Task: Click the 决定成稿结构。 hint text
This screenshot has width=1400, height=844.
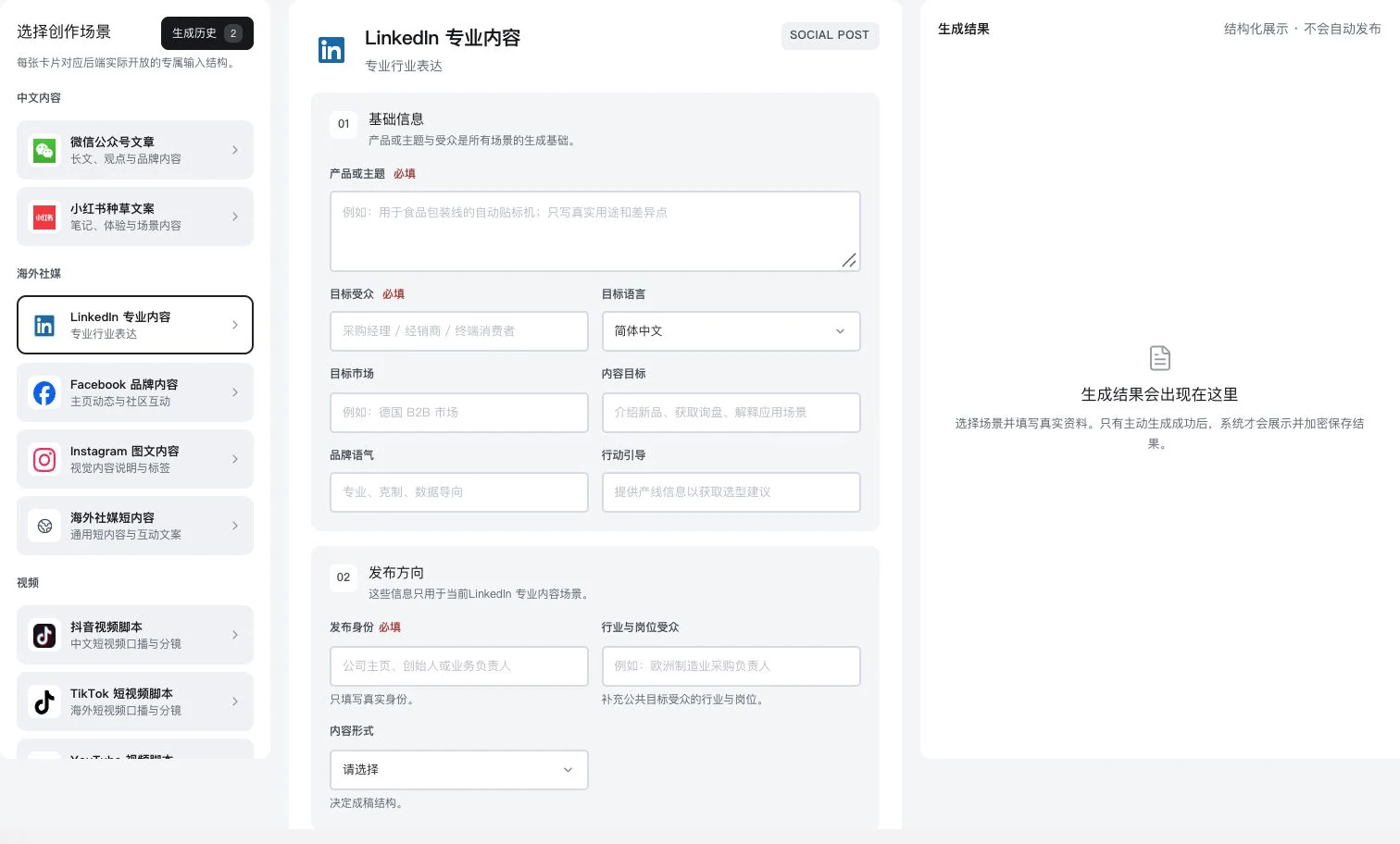Action: click(369, 803)
